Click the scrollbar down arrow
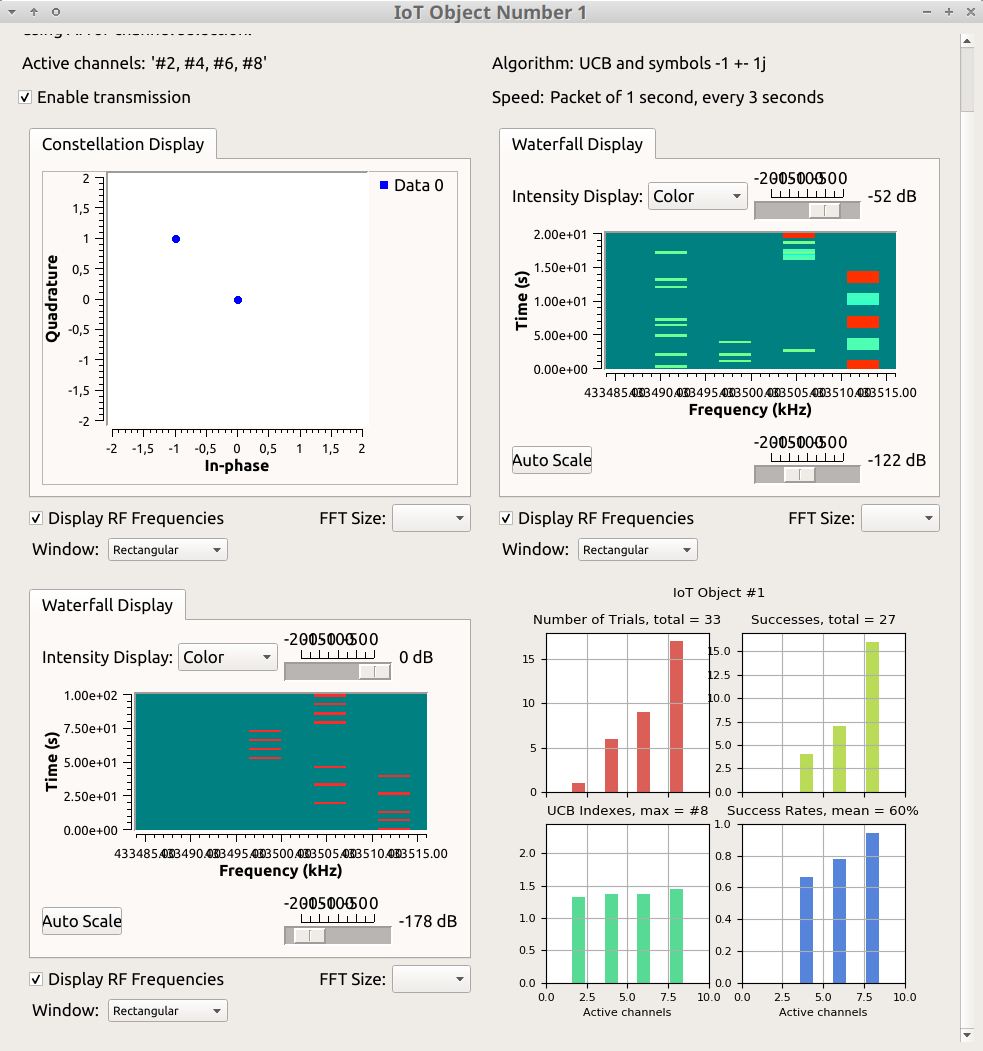983x1051 pixels. pyautogui.click(x=967, y=1034)
